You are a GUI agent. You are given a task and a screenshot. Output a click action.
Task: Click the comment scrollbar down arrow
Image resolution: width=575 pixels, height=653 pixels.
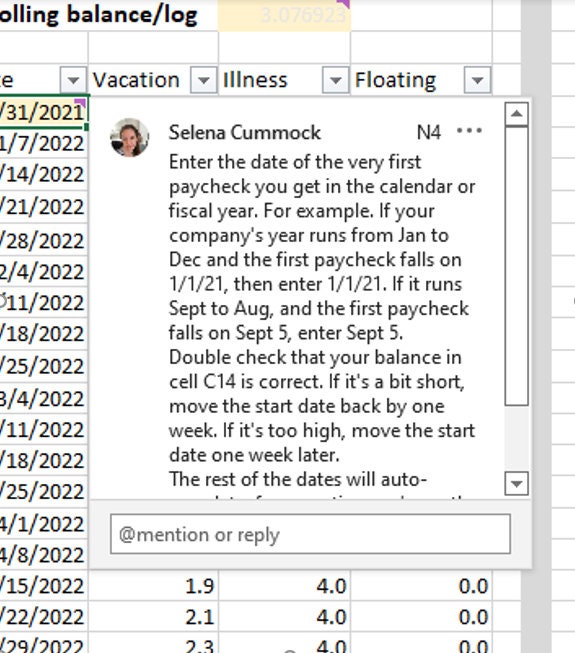[x=516, y=484]
